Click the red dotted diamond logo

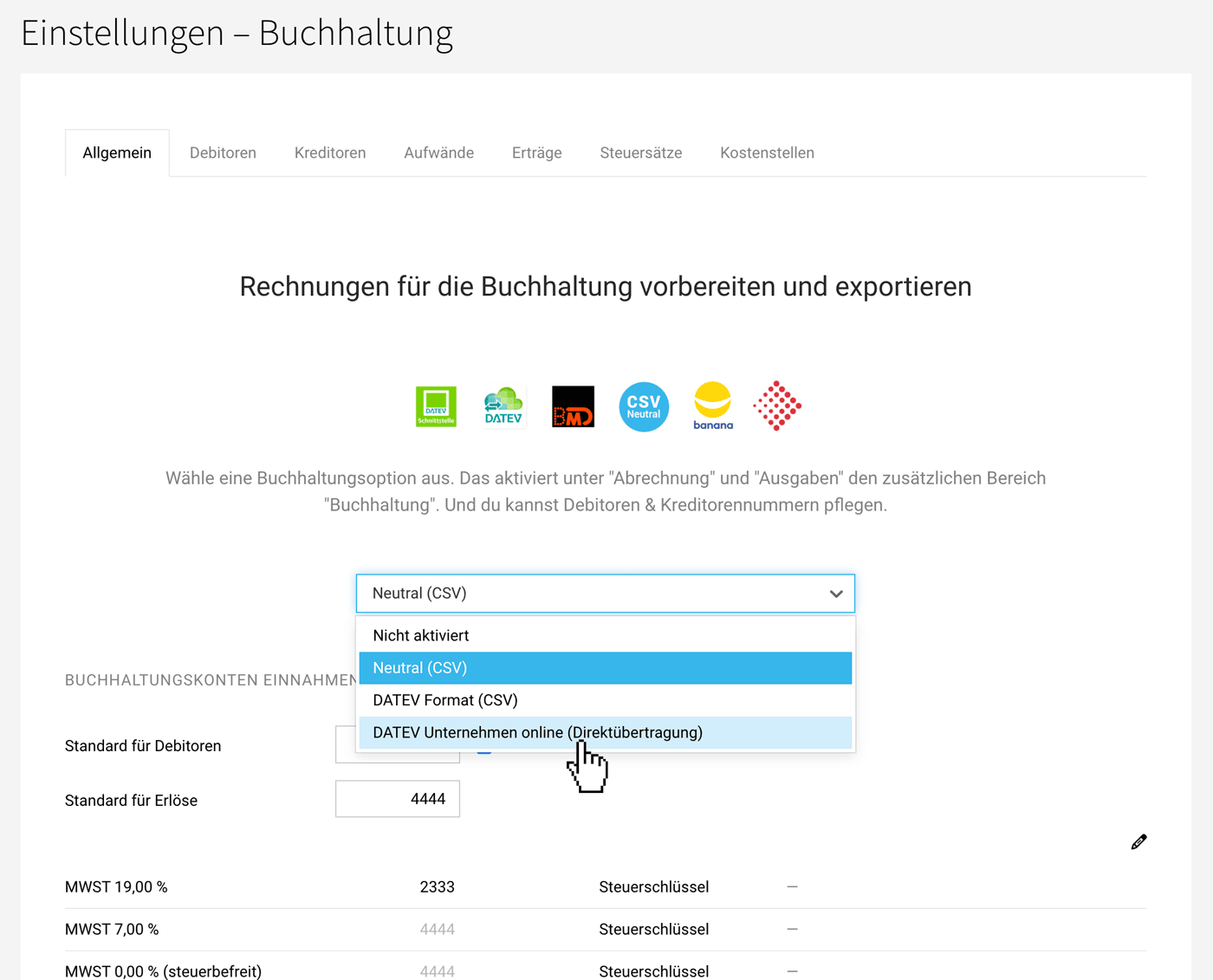(x=777, y=406)
